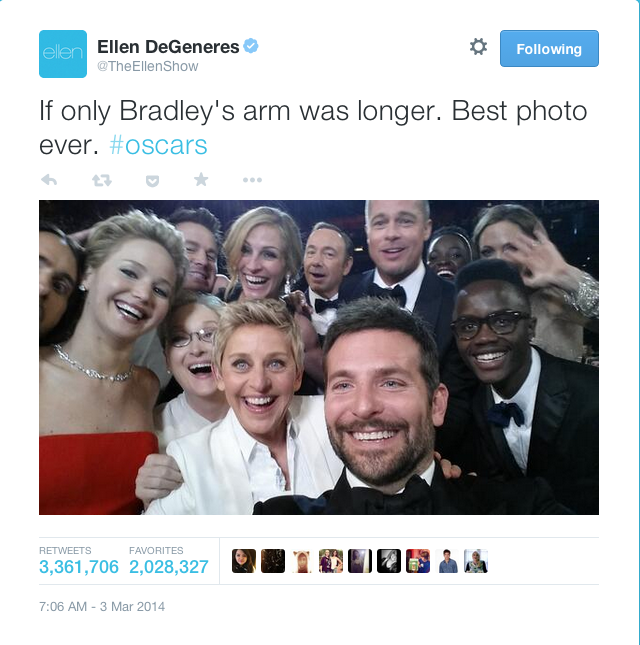Viewport: 640px width, 645px height.
Task: Open cat-ears avatar in favoriters row
Action: (x=302, y=561)
